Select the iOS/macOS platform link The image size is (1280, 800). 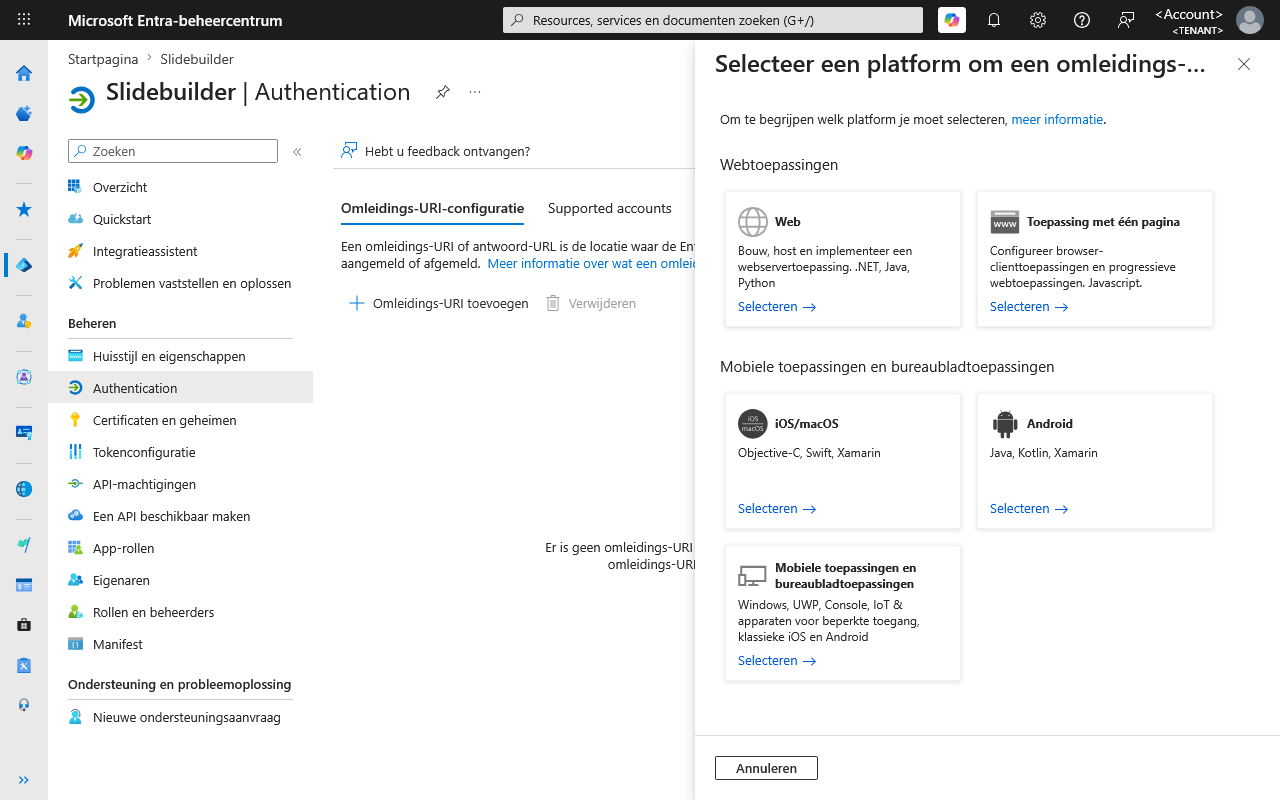[x=777, y=509]
